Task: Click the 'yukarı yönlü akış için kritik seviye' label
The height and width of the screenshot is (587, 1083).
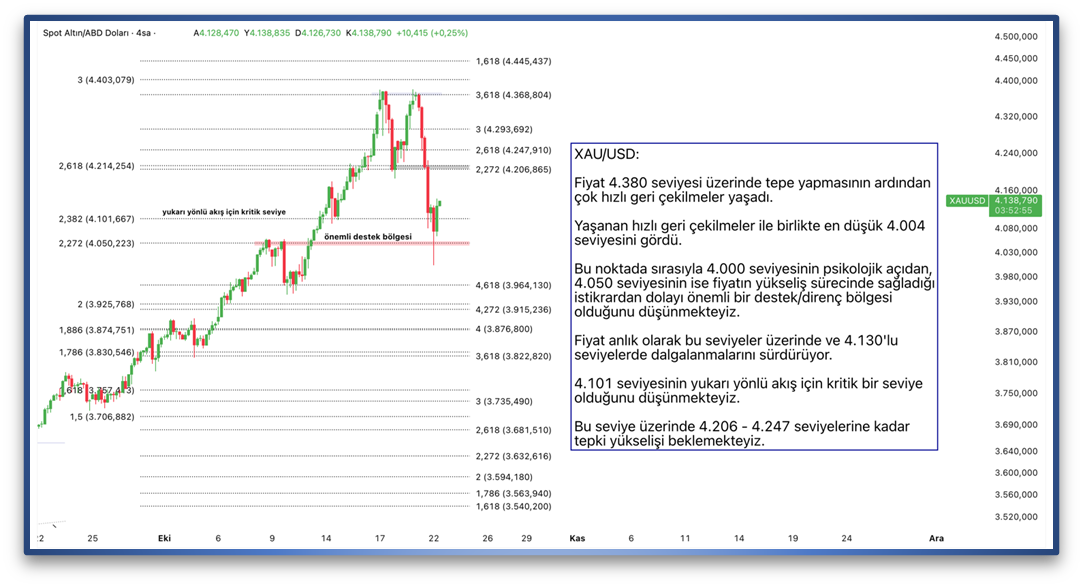Action: (x=224, y=212)
